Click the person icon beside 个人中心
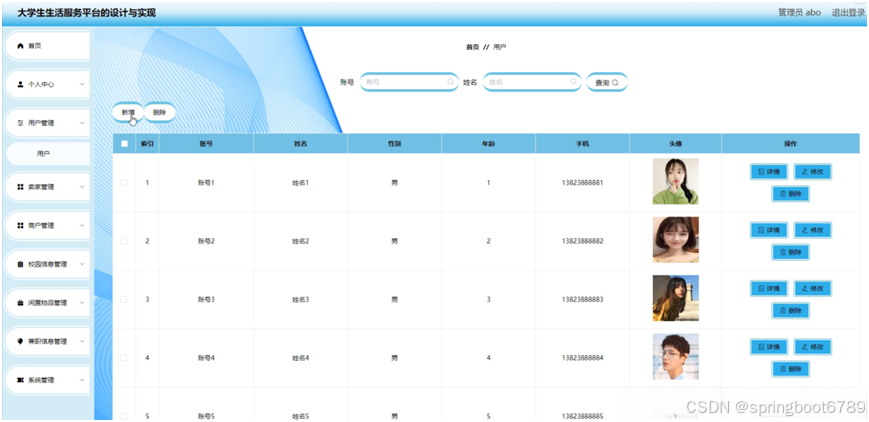 (x=21, y=84)
